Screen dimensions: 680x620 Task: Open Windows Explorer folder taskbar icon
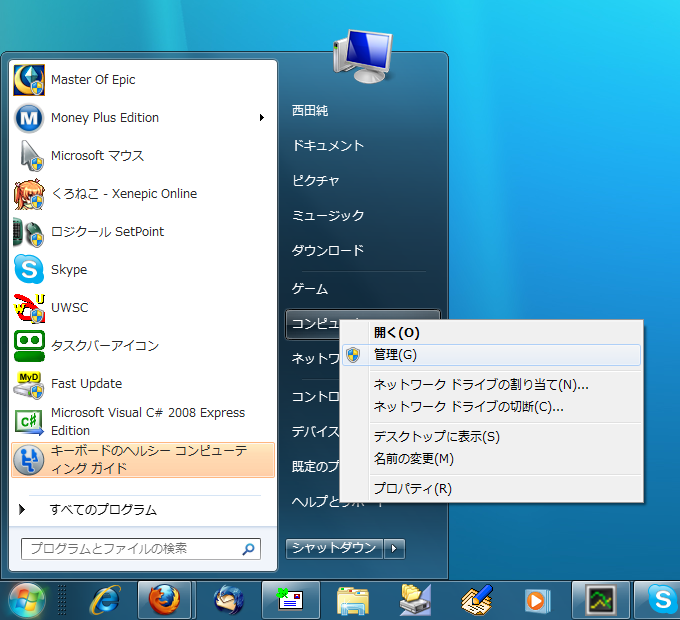[x=353, y=601]
